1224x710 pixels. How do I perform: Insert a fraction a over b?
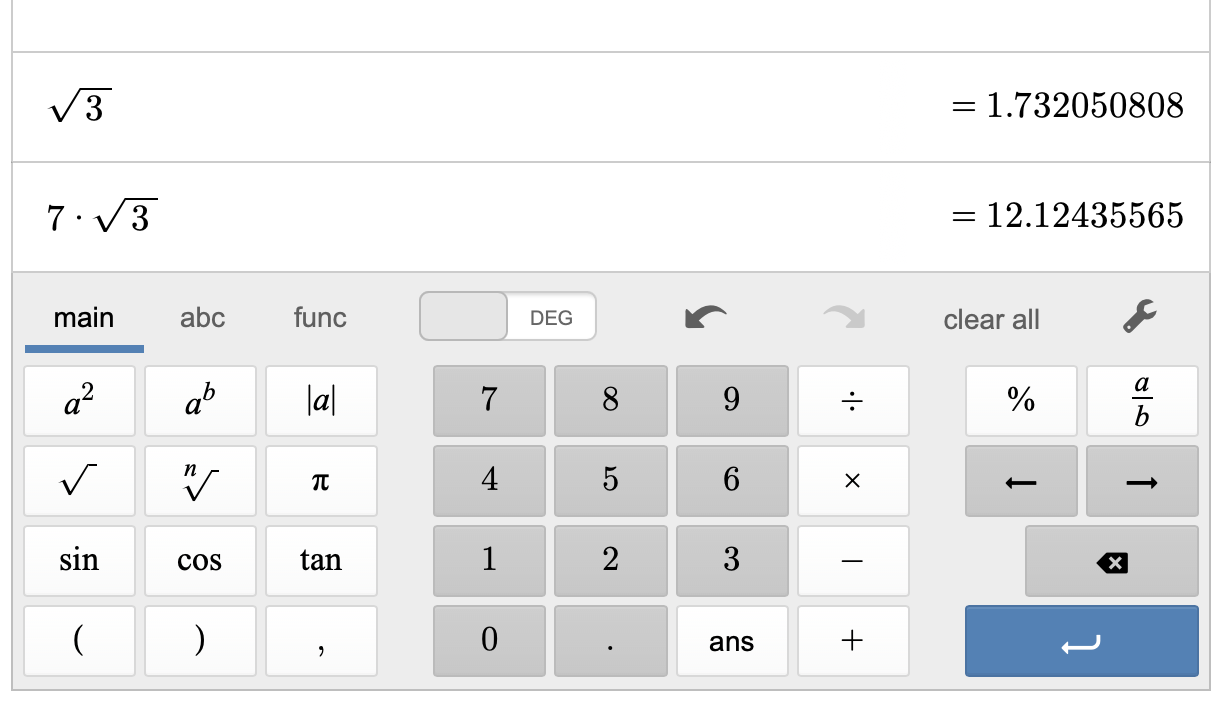1141,401
